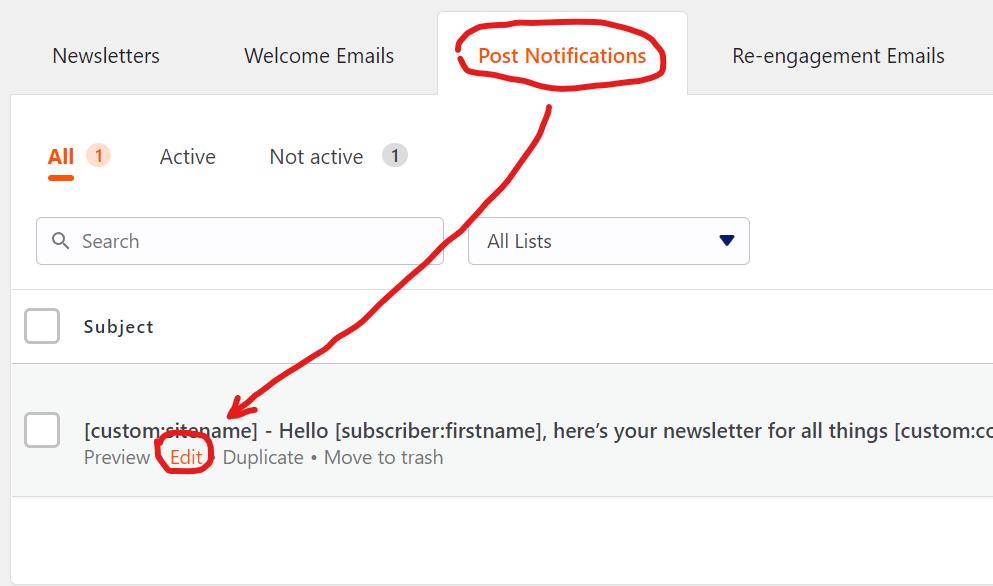993x586 pixels.
Task: Check the box for the sitename newsletter row
Action: pos(42,430)
